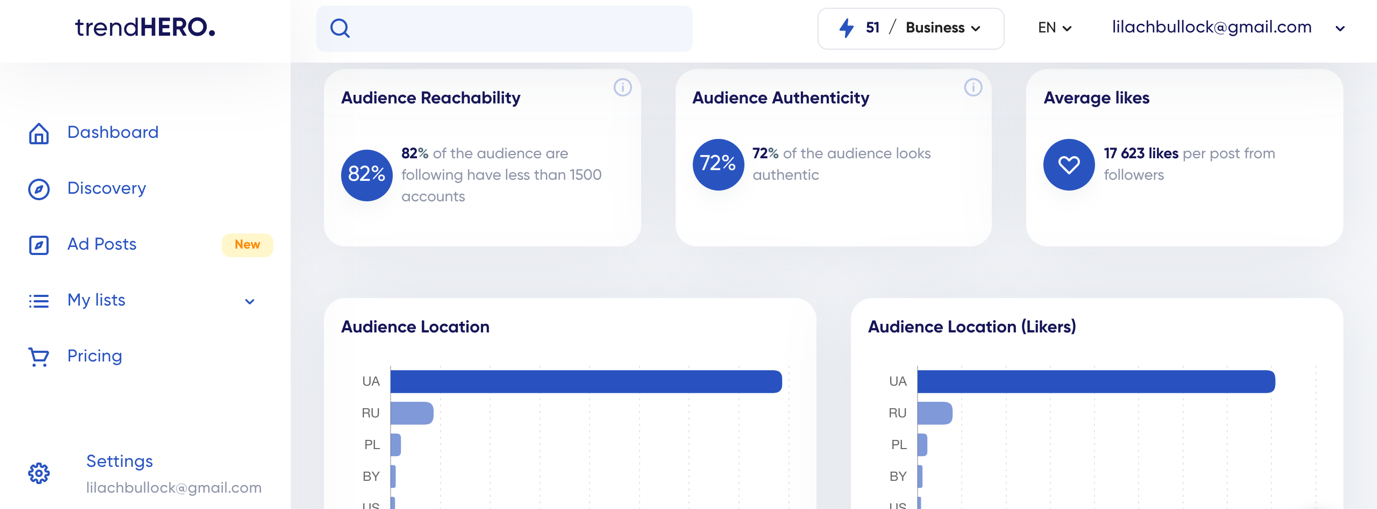1377x509 pixels.
Task: Go to Dashboard in sidebar
Action: tap(113, 132)
